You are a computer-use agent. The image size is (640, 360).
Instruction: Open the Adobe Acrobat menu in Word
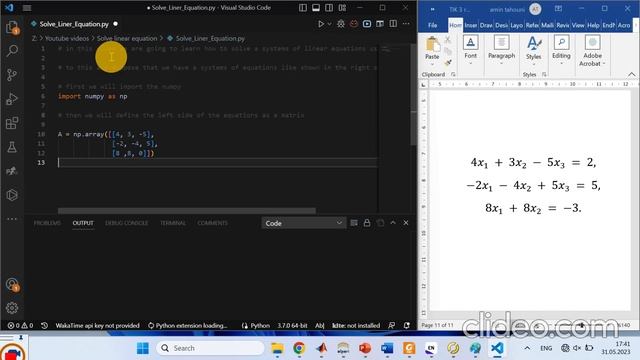click(592, 51)
